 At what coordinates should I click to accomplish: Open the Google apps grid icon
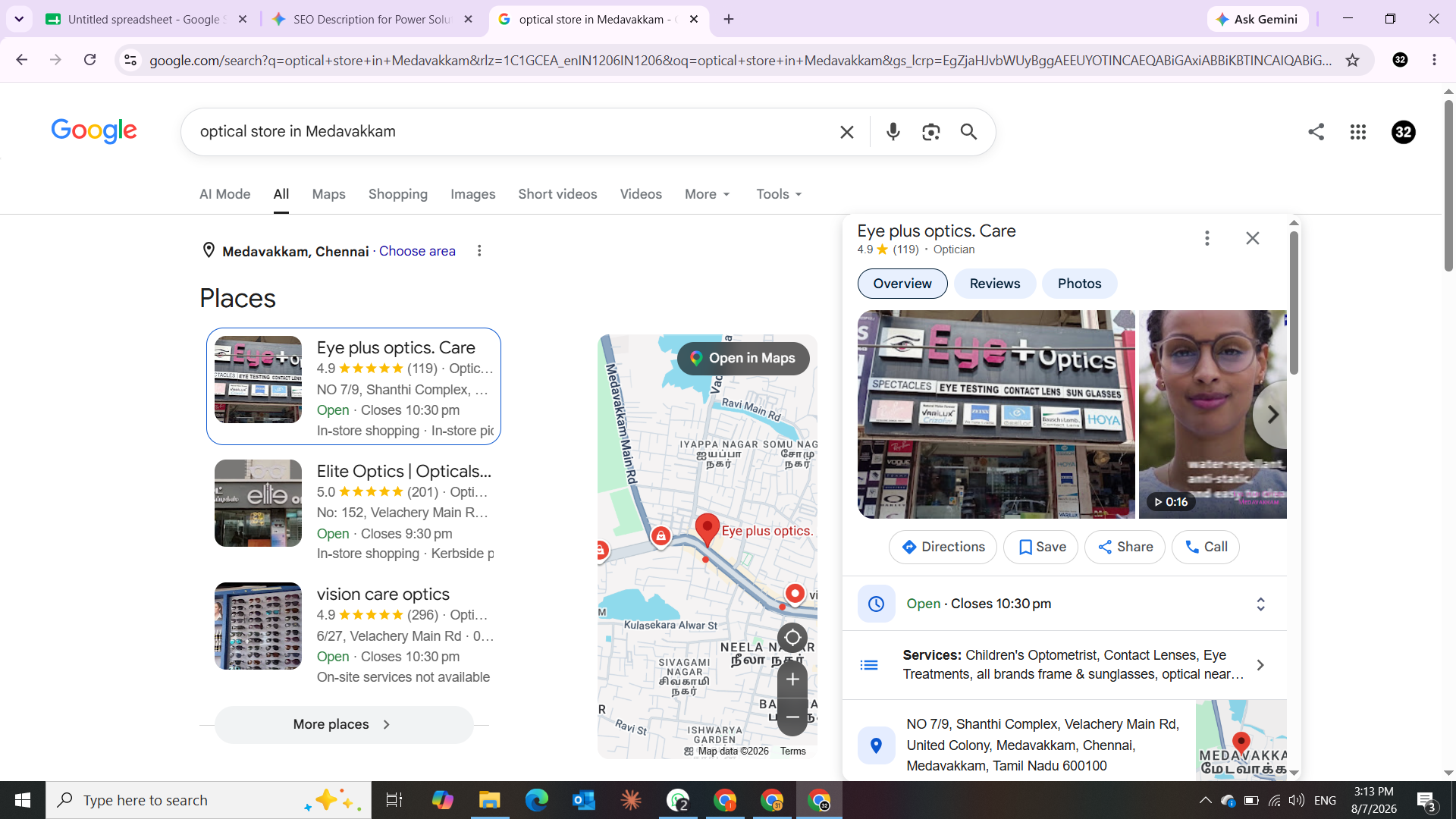tap(1357, 132)
